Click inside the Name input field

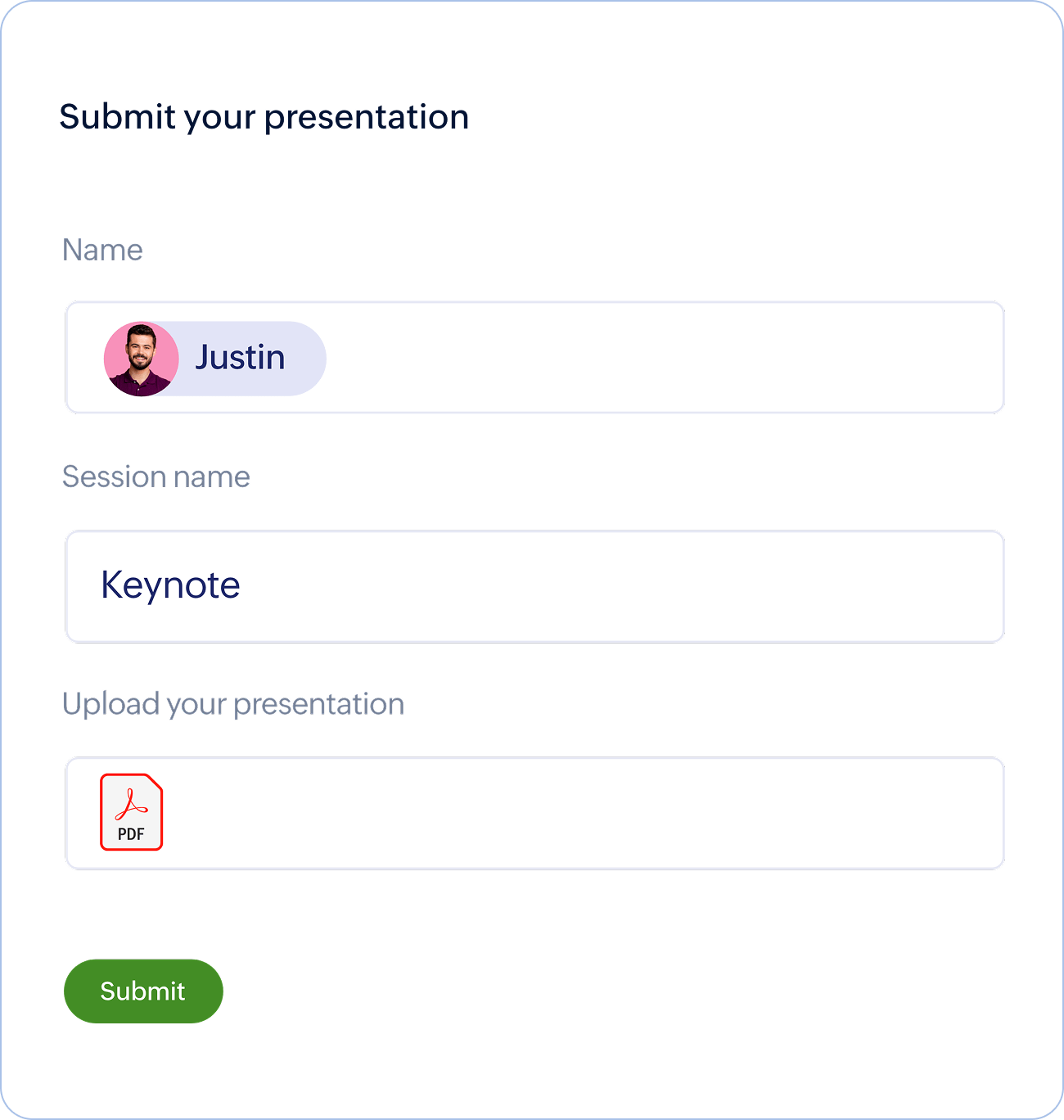click(x=534, y=358)
